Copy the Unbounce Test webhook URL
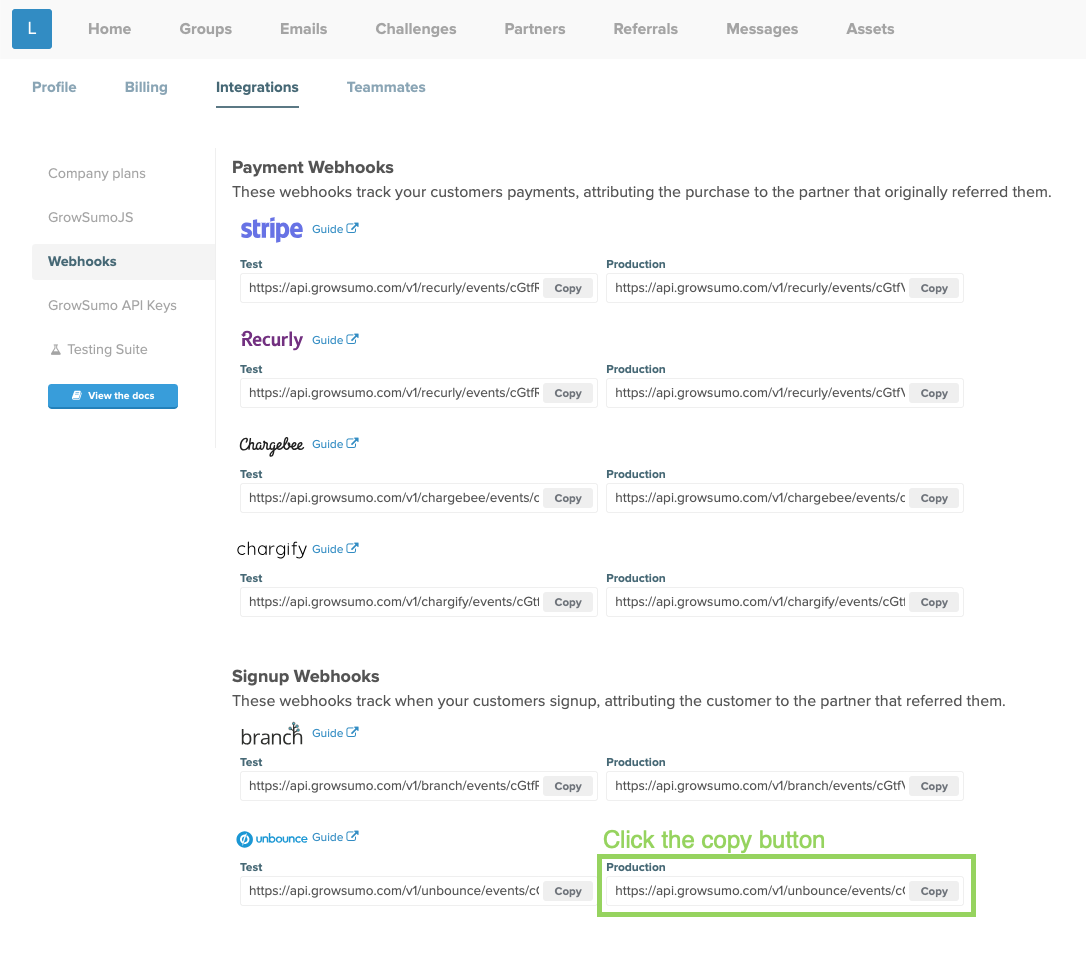1086x955 pixels. [x=568, y=891]
